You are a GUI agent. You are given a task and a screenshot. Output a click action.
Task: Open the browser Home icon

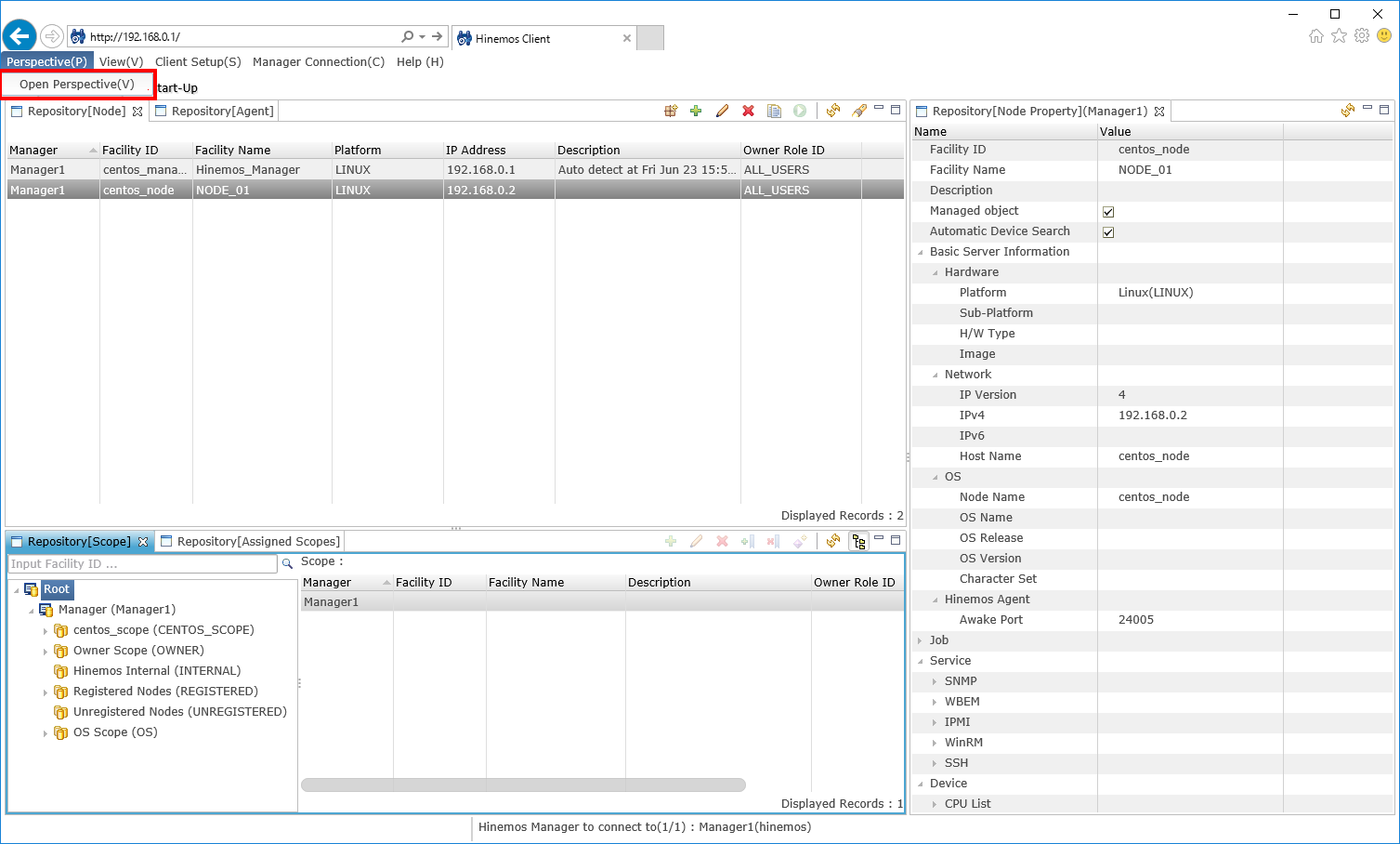[x=1315, y=36]
